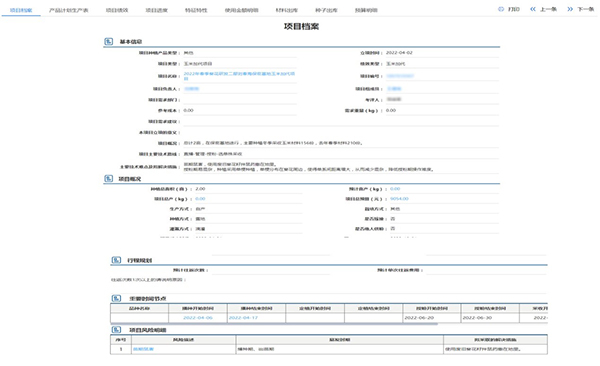Click the double-left arrow for 上一条
Image resolution: width=600 pixels, height=366 pixels.
tap(533, 9)
